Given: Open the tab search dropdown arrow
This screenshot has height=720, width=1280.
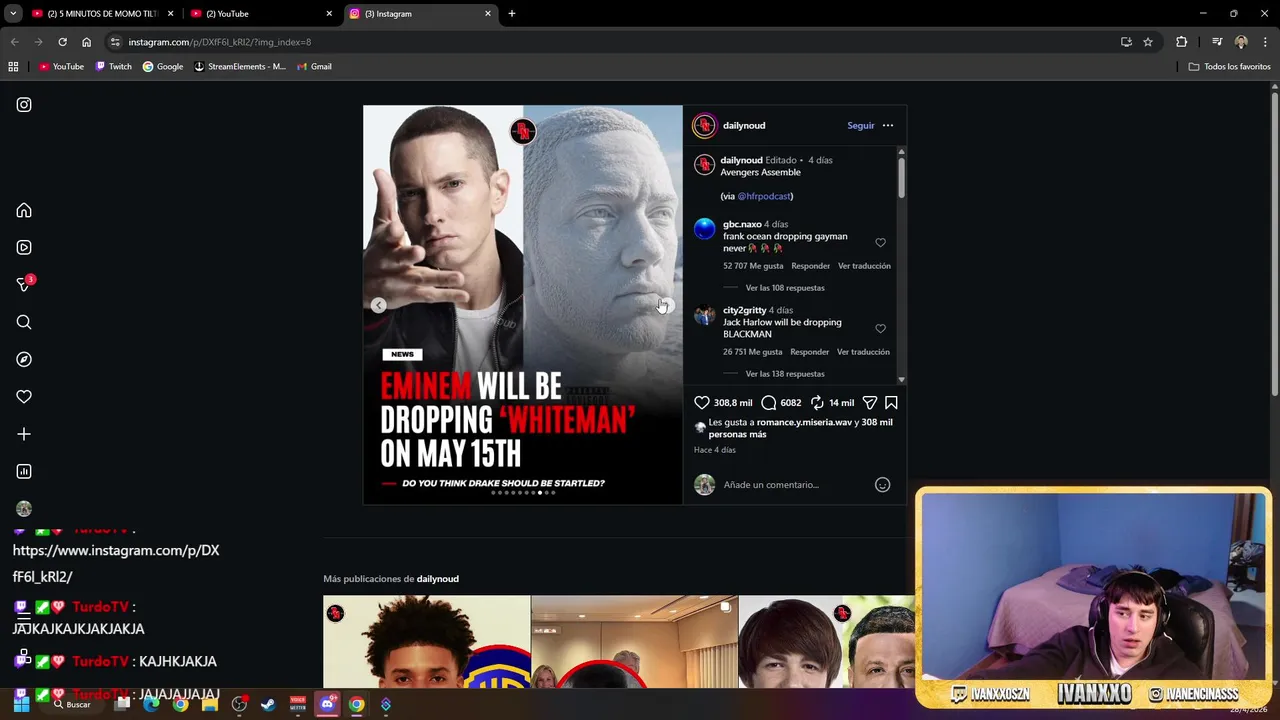Looking at the screenshot, I should coord(13,14).
